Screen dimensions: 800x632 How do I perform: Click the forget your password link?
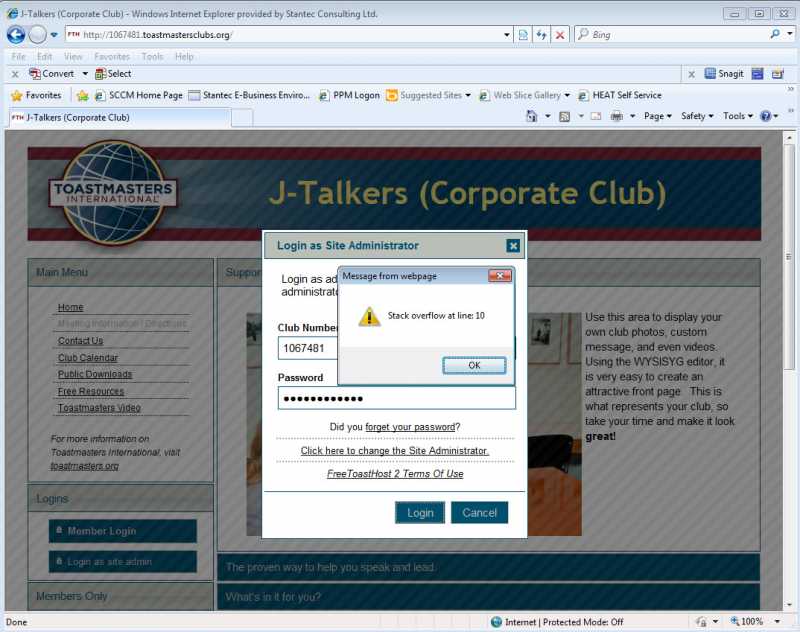tap(410, 426)
